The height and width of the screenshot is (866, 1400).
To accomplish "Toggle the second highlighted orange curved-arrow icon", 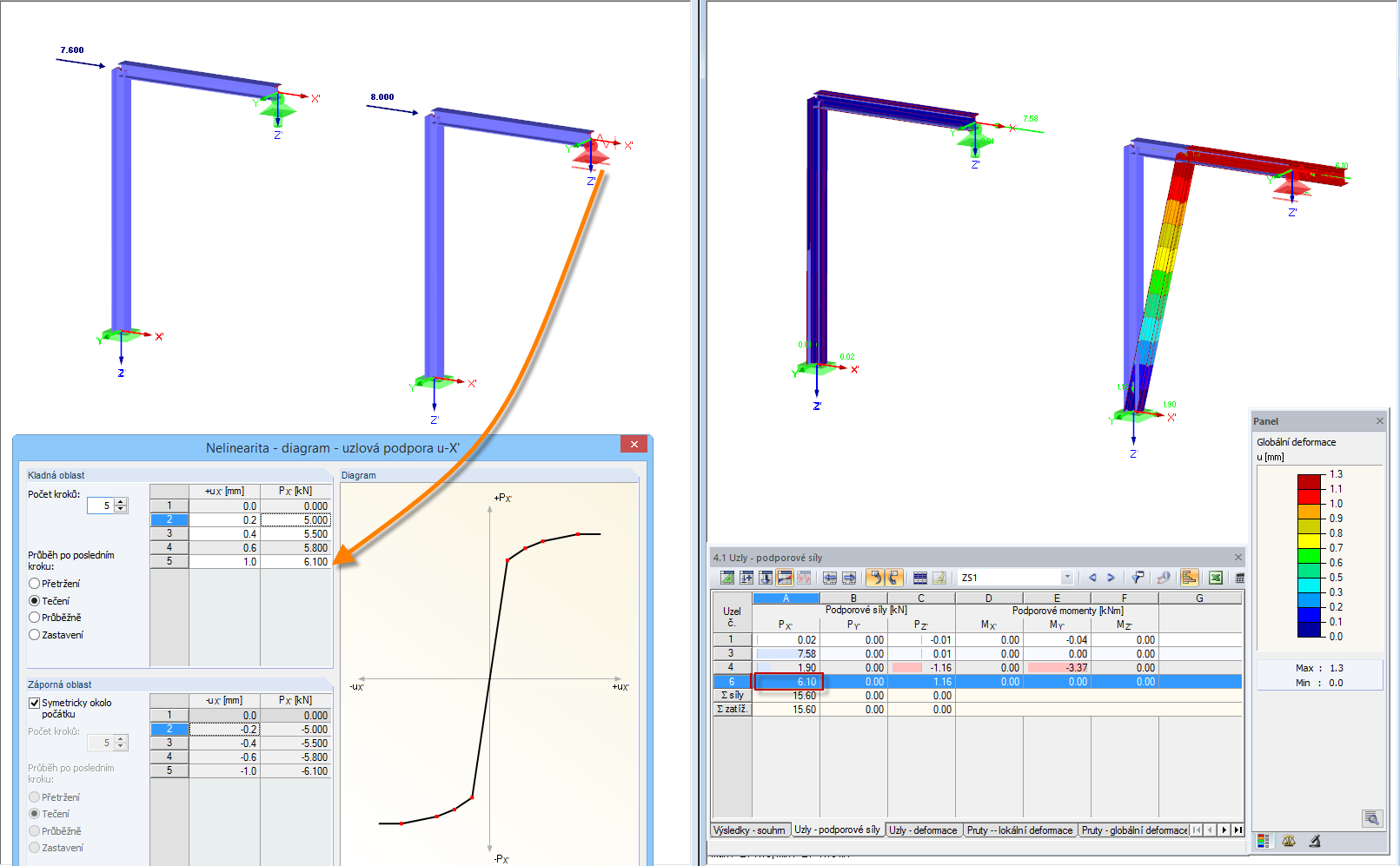I will tap(894, 578).
